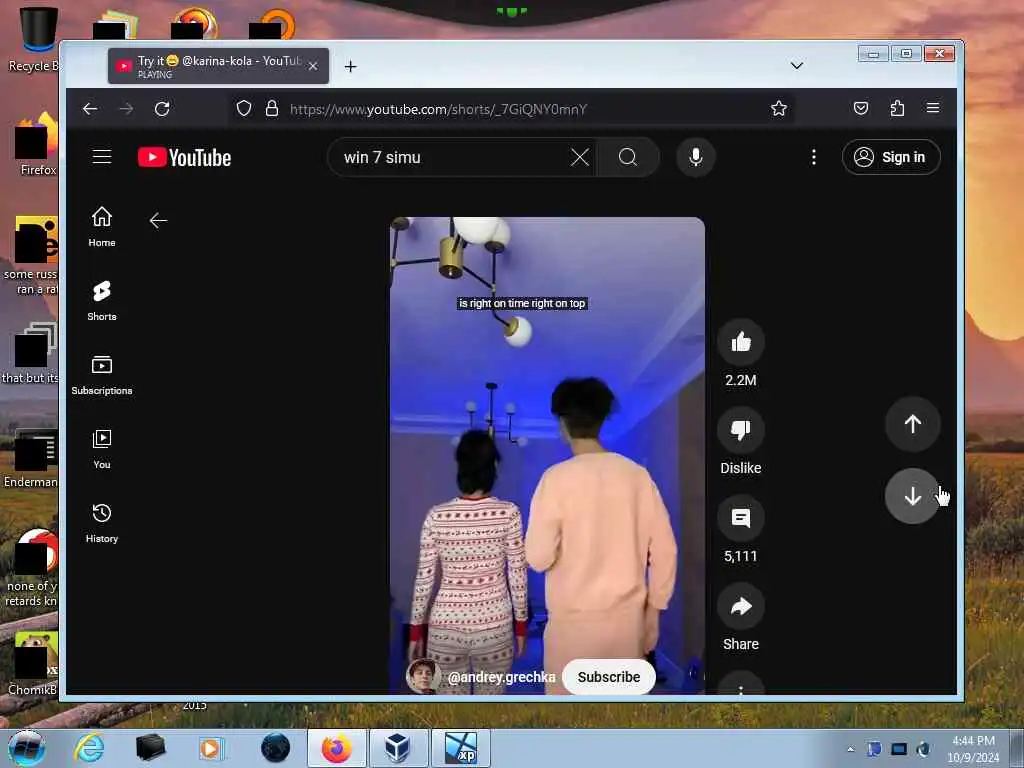
Task: Open the @andrey.grechka channel link
Action: (502, 677)
